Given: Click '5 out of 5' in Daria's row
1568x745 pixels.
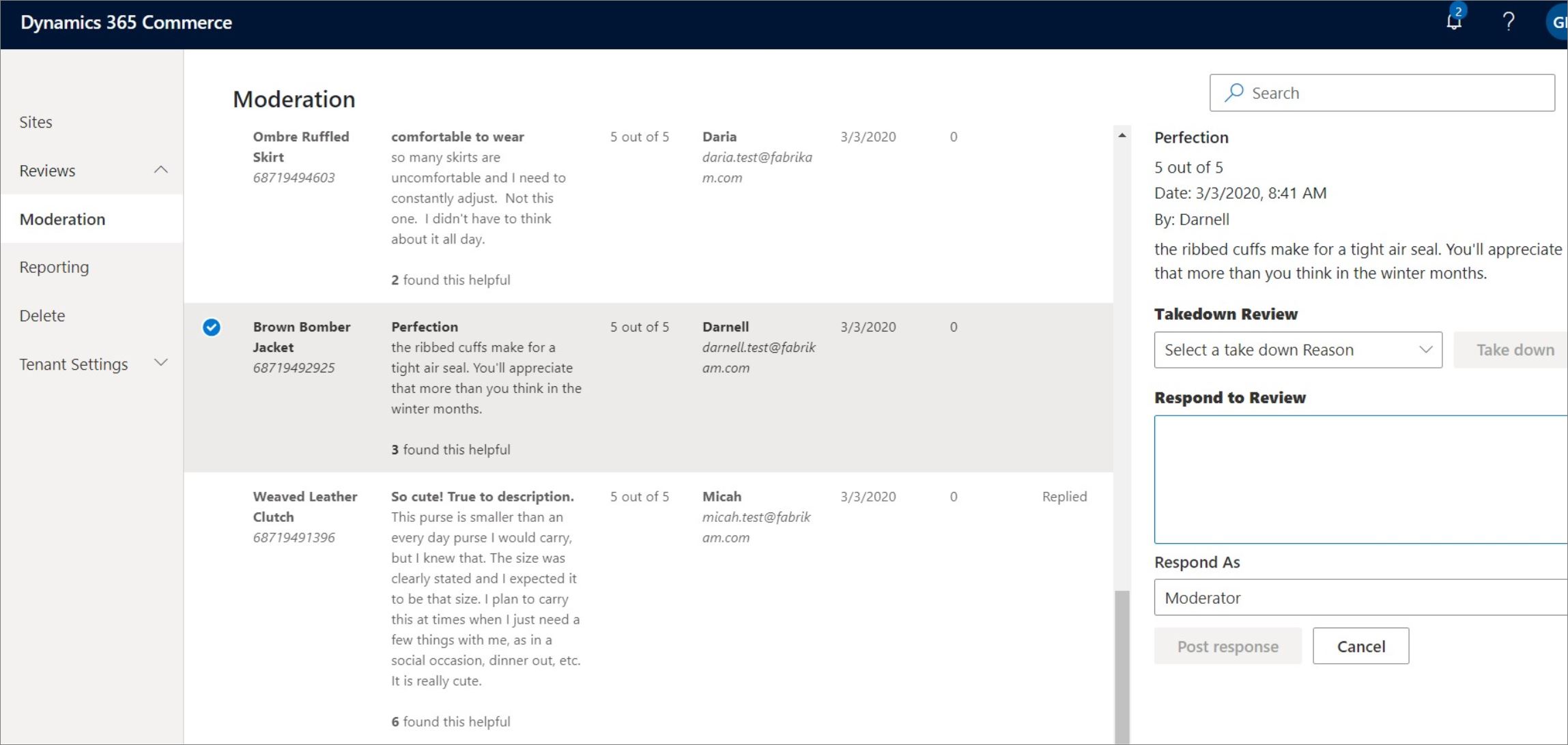Looking at the screenshot, I should pos(640,136).
